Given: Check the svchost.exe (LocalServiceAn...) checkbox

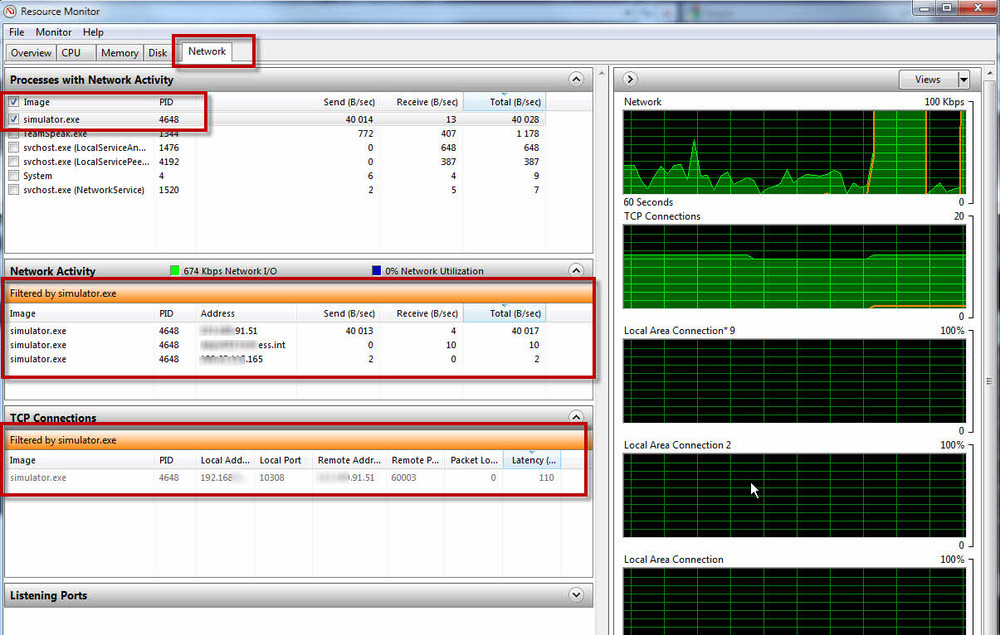Looking at the screenshot, I should pyautogui.click(x=13, y=147).
